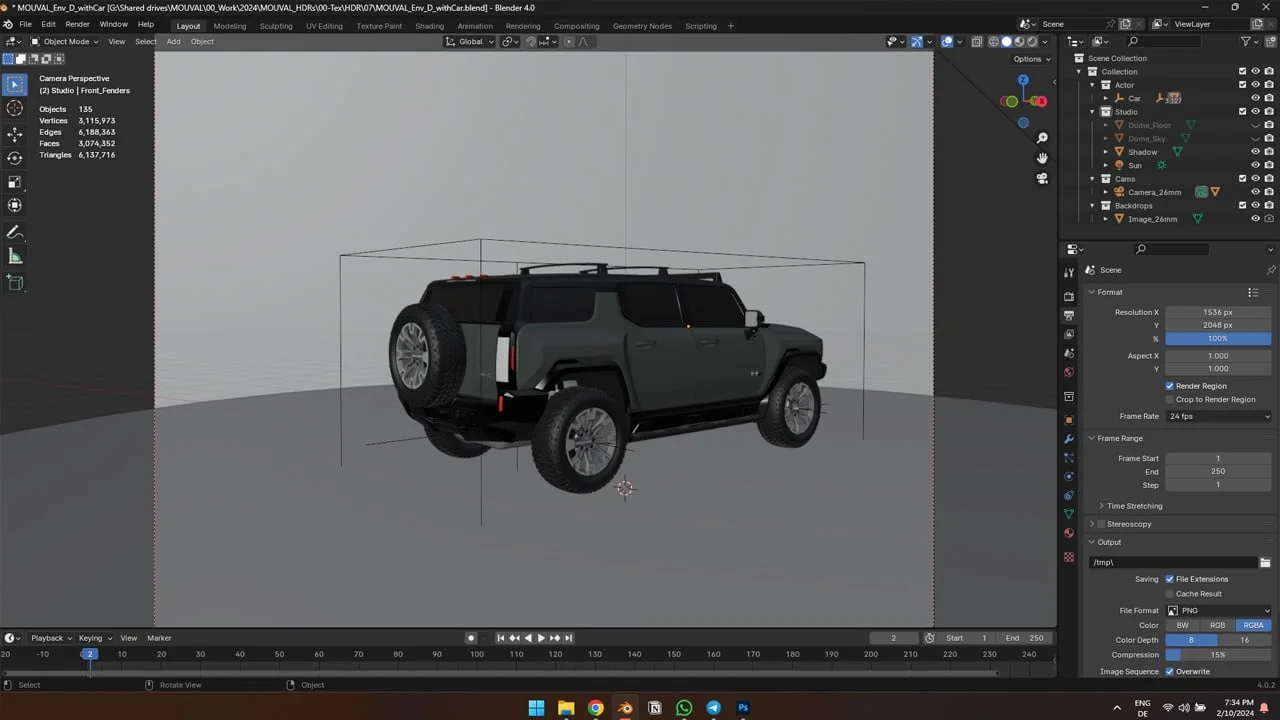Screen dimensions: 1280x720
Task: Click the Options button in viewport corner
Action: click(x=1029, y=59)
